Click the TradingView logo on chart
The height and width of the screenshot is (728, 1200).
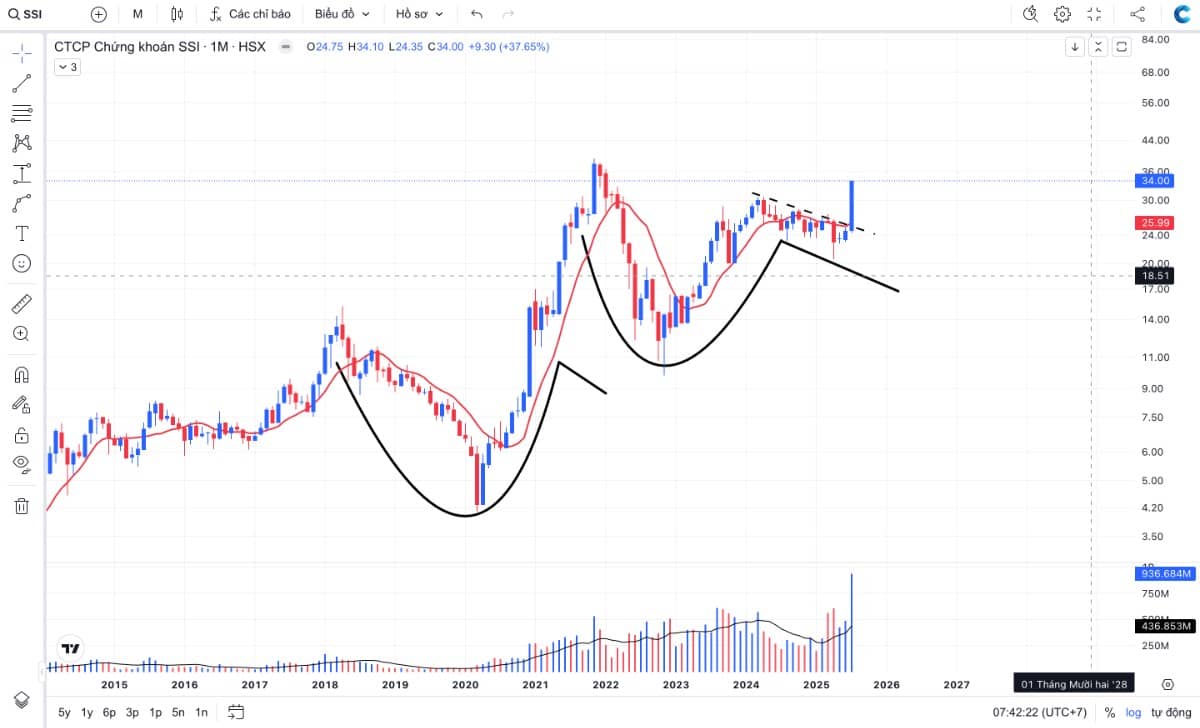click(70, 648)
